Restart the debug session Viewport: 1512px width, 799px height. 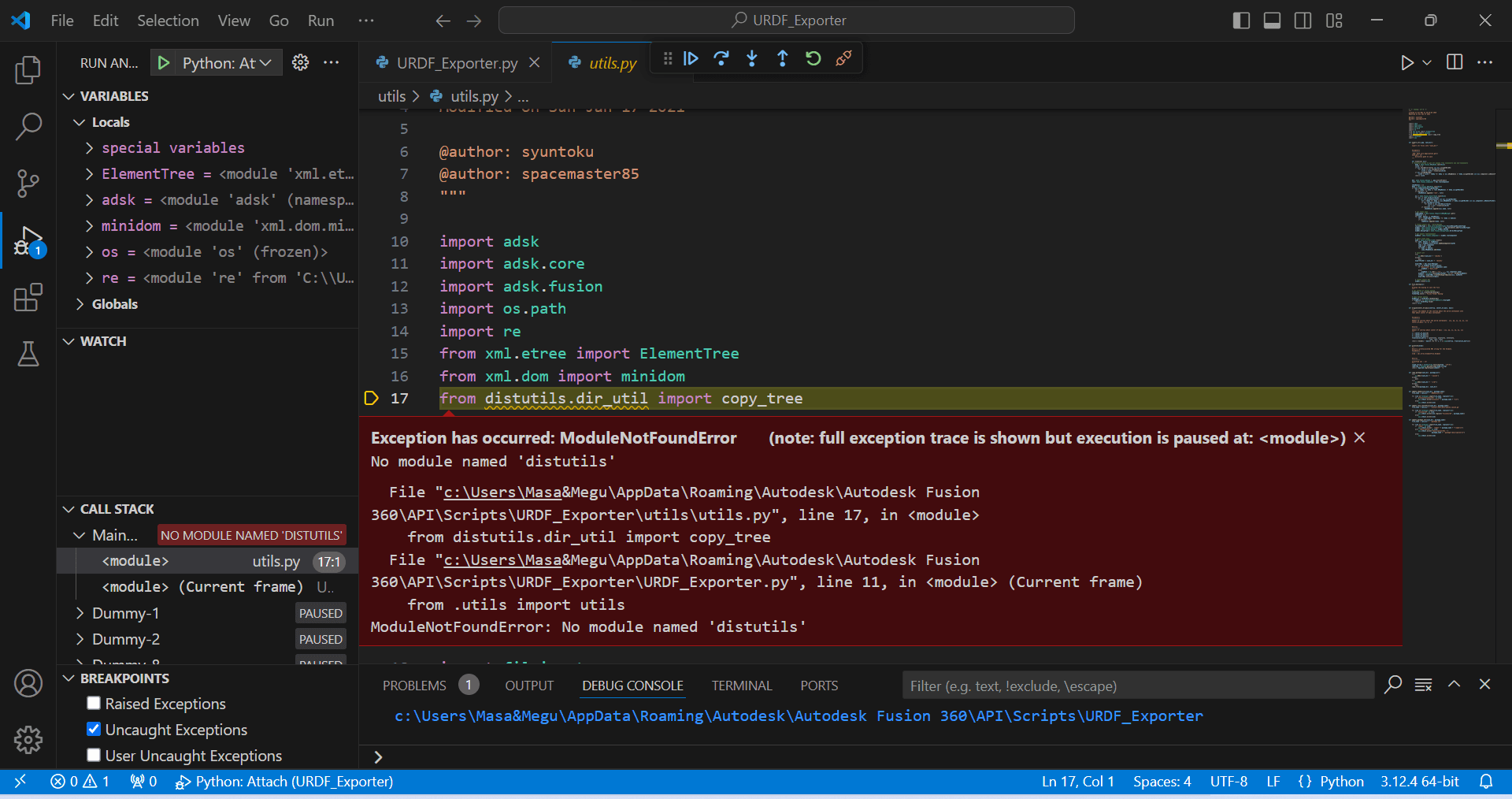click(813, 58)
